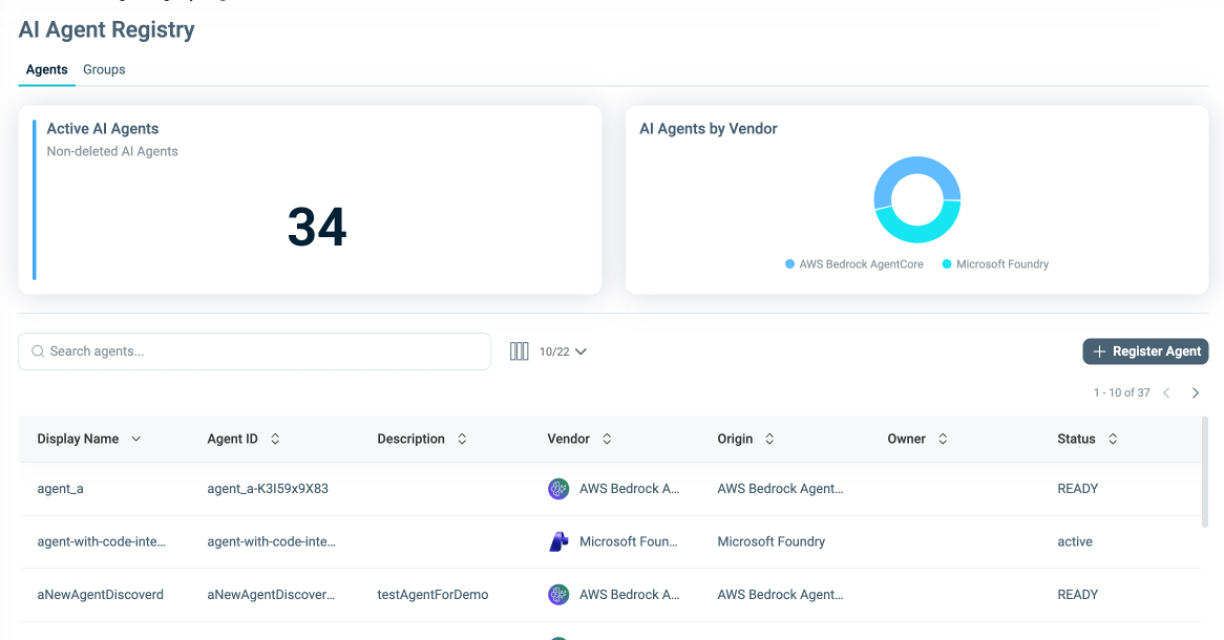Click the READY status in aNewAgentDiscoverd row
The image size is (1224, 640).
click(1078, 595)
